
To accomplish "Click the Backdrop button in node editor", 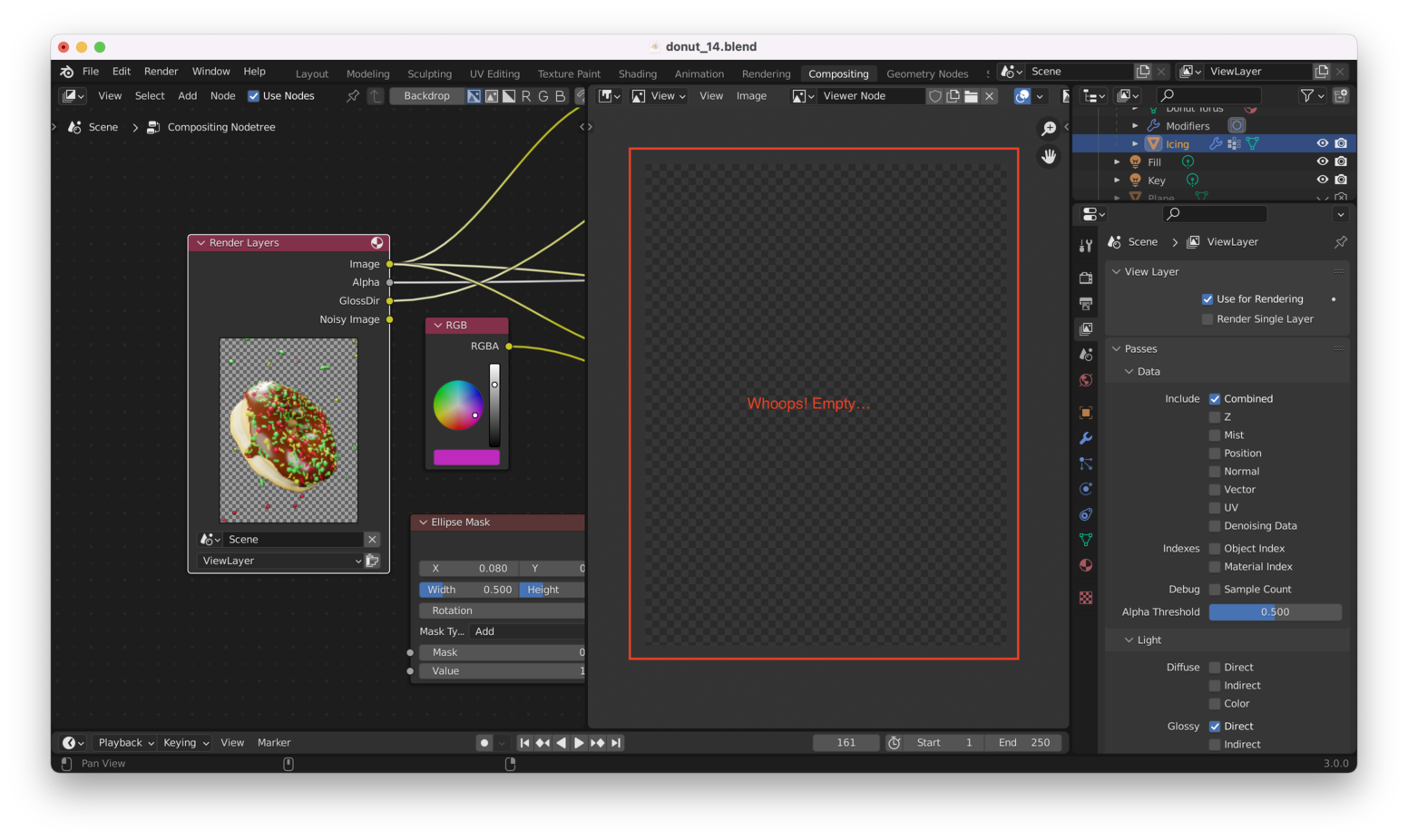I will coord(426,96).
